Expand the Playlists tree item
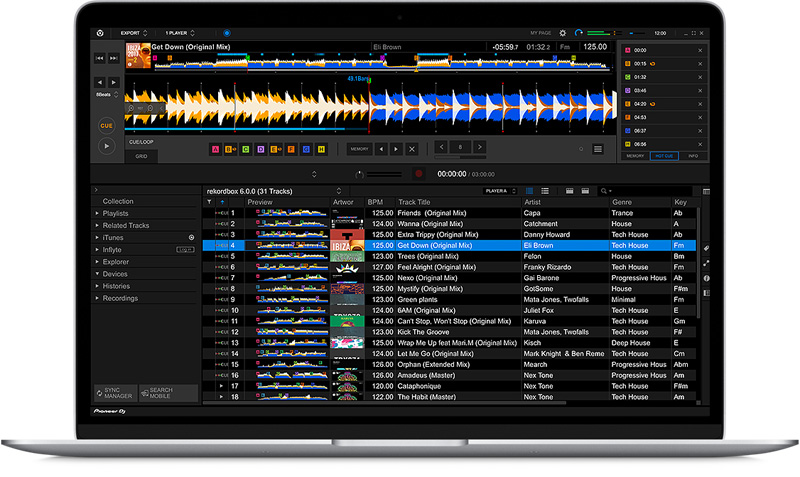Screen dimensions: 800x477 tap(97, 213)
